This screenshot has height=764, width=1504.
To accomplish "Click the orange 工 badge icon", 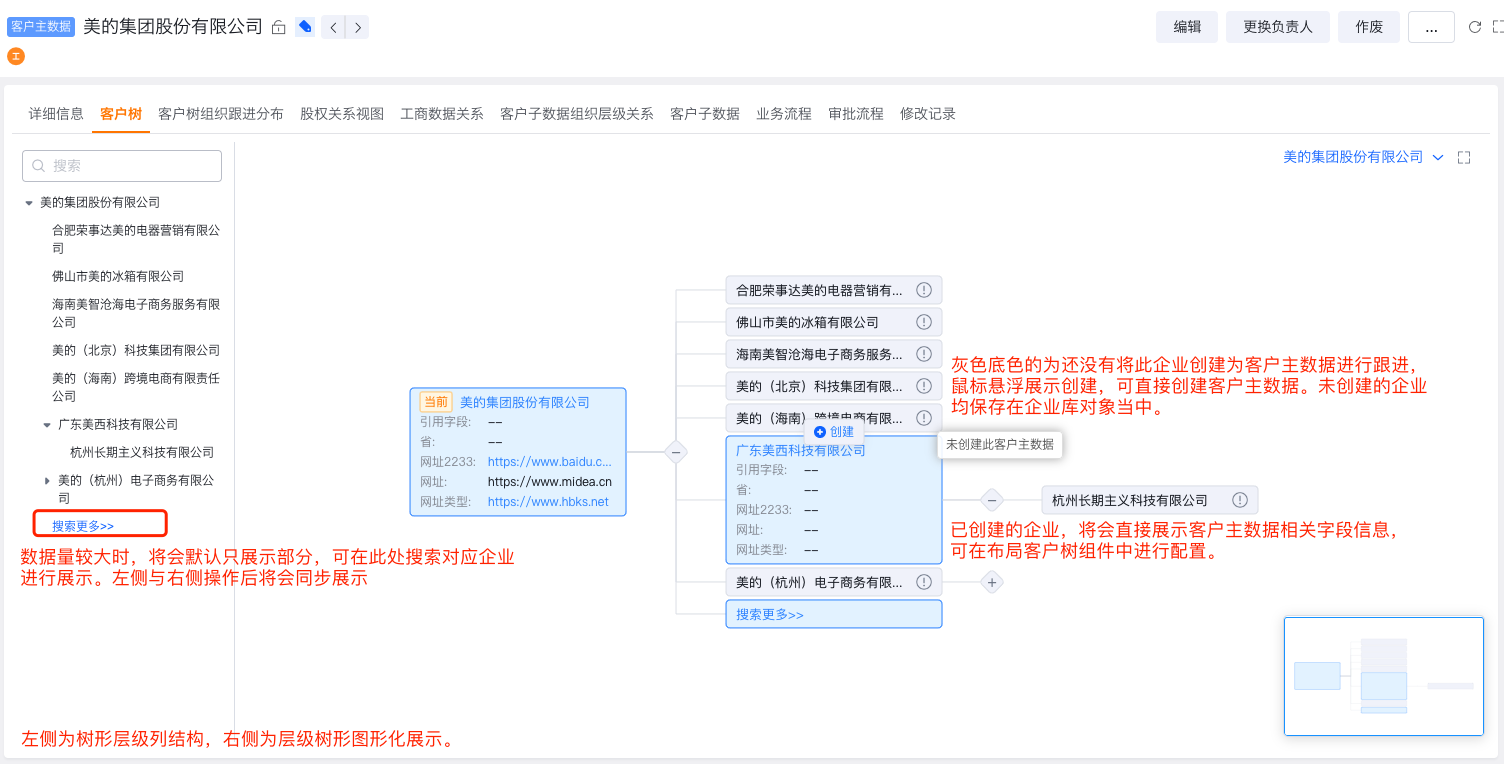I will tap(15, 56).
